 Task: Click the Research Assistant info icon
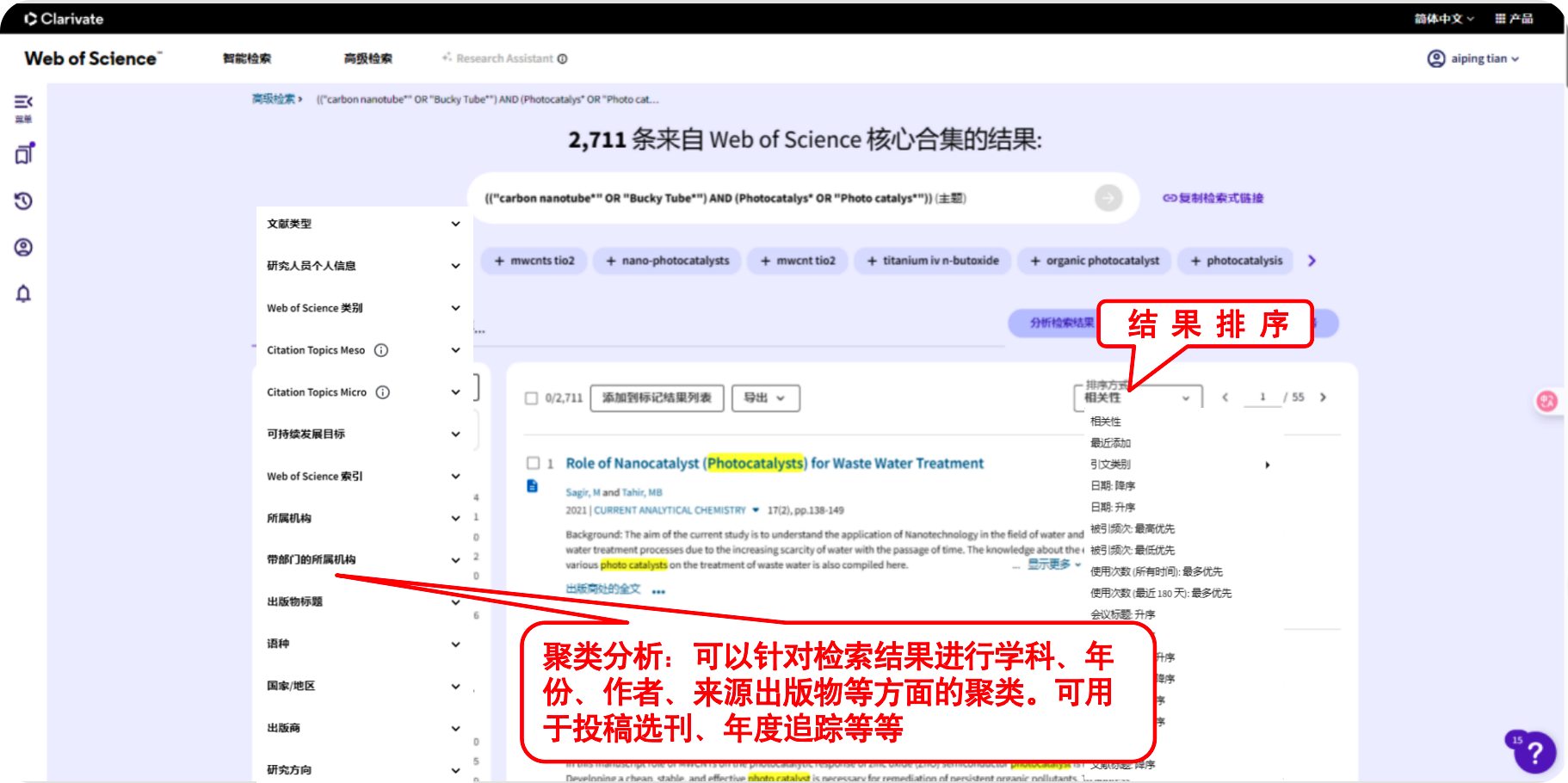pos(562,59)
